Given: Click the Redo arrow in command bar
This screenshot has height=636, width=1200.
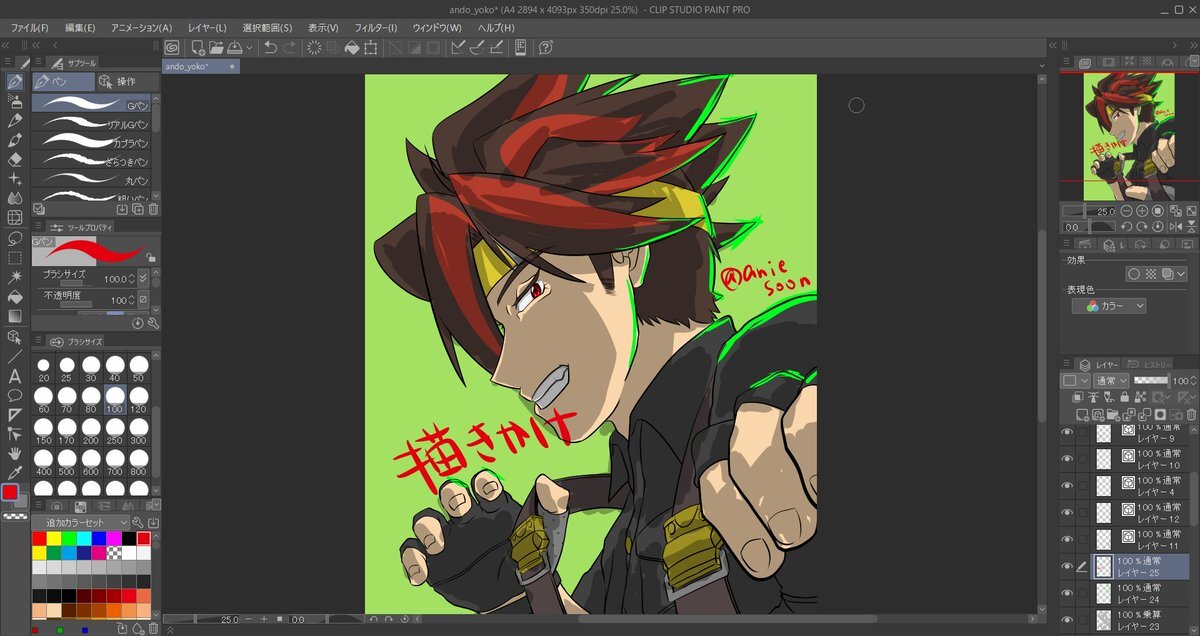Looking at the screenshot, I should [x=289, y=47].
